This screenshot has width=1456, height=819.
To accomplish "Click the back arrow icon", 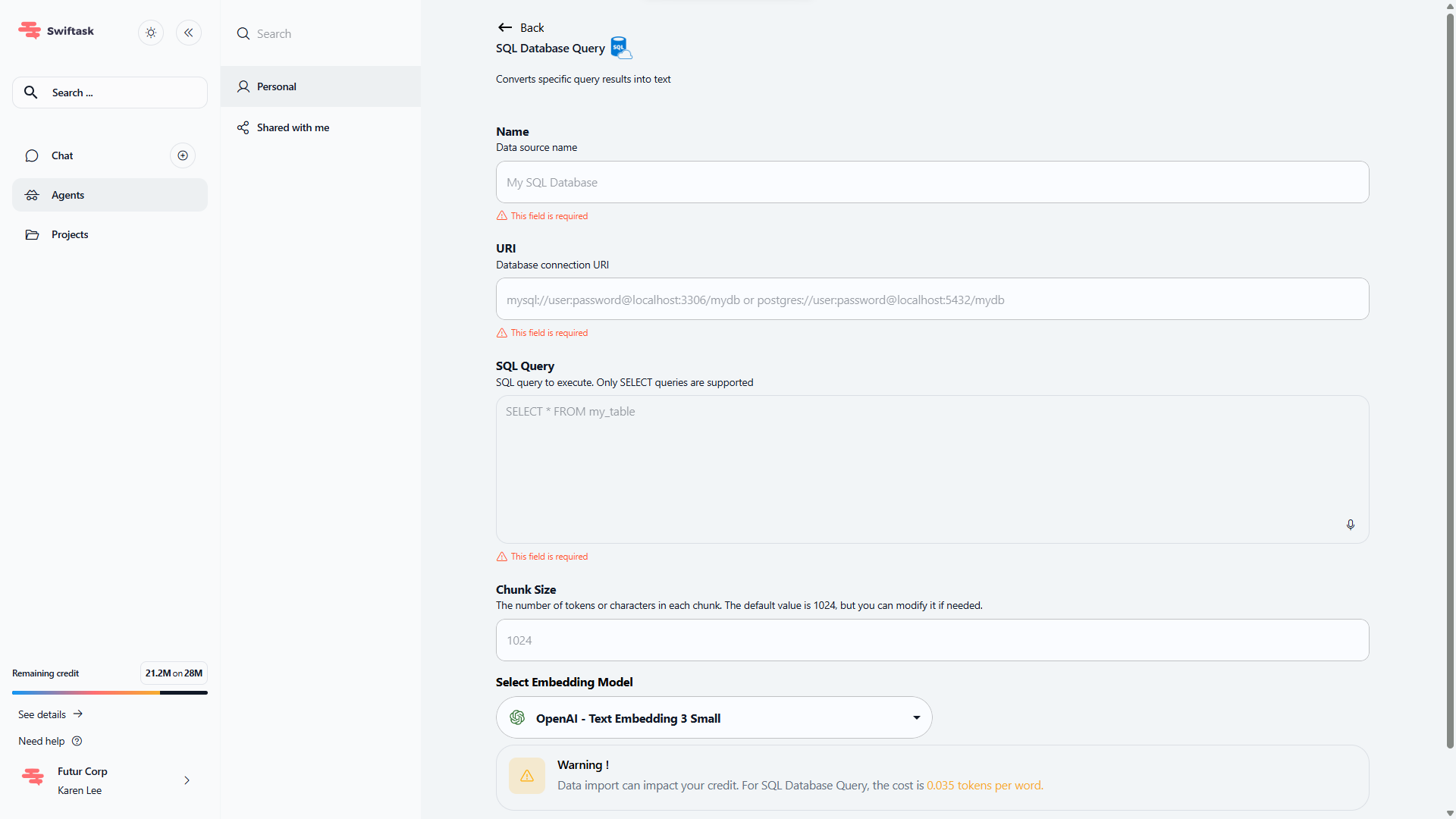I will pos(505,27).
